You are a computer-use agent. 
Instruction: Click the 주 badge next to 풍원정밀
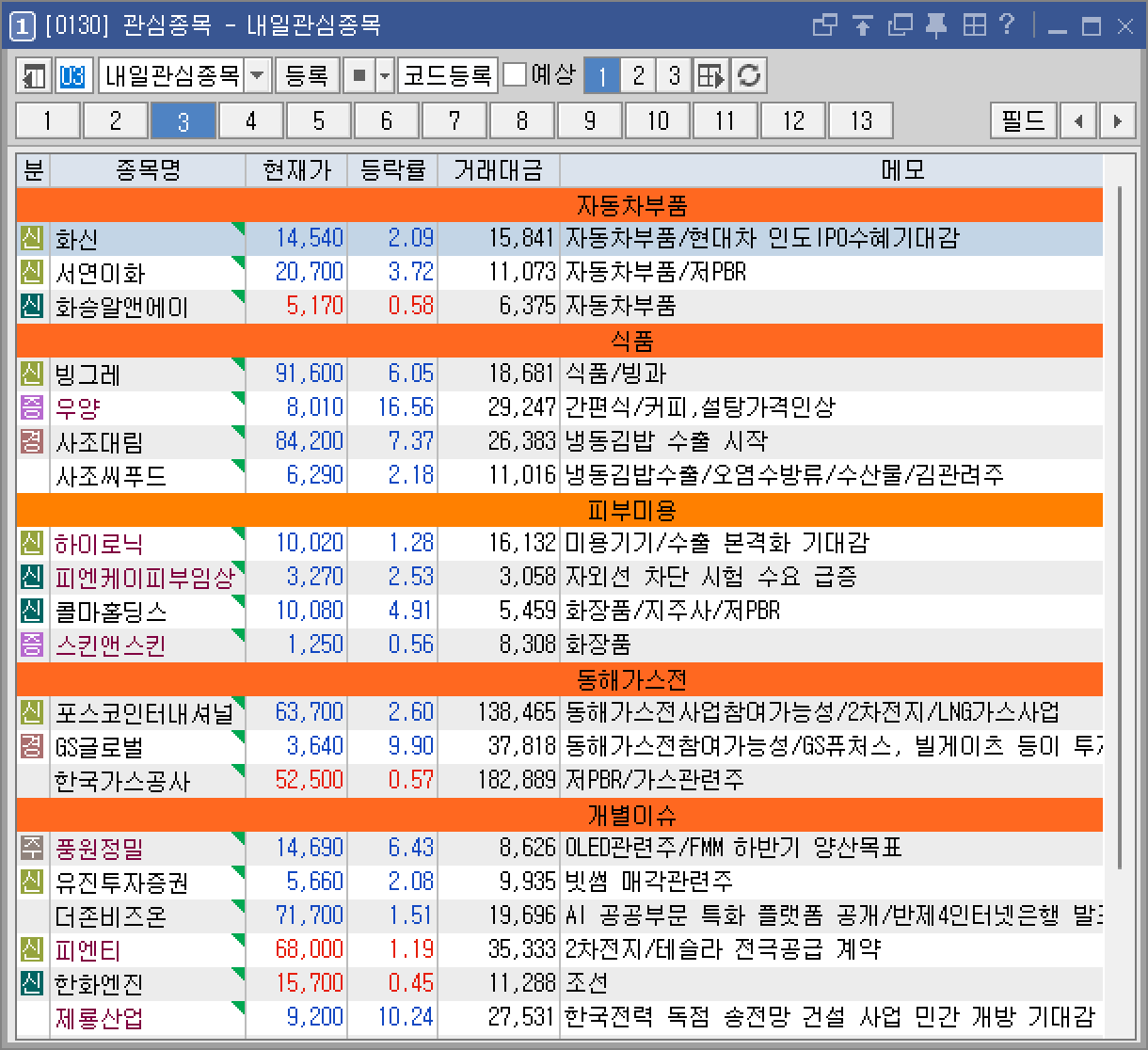32,849
